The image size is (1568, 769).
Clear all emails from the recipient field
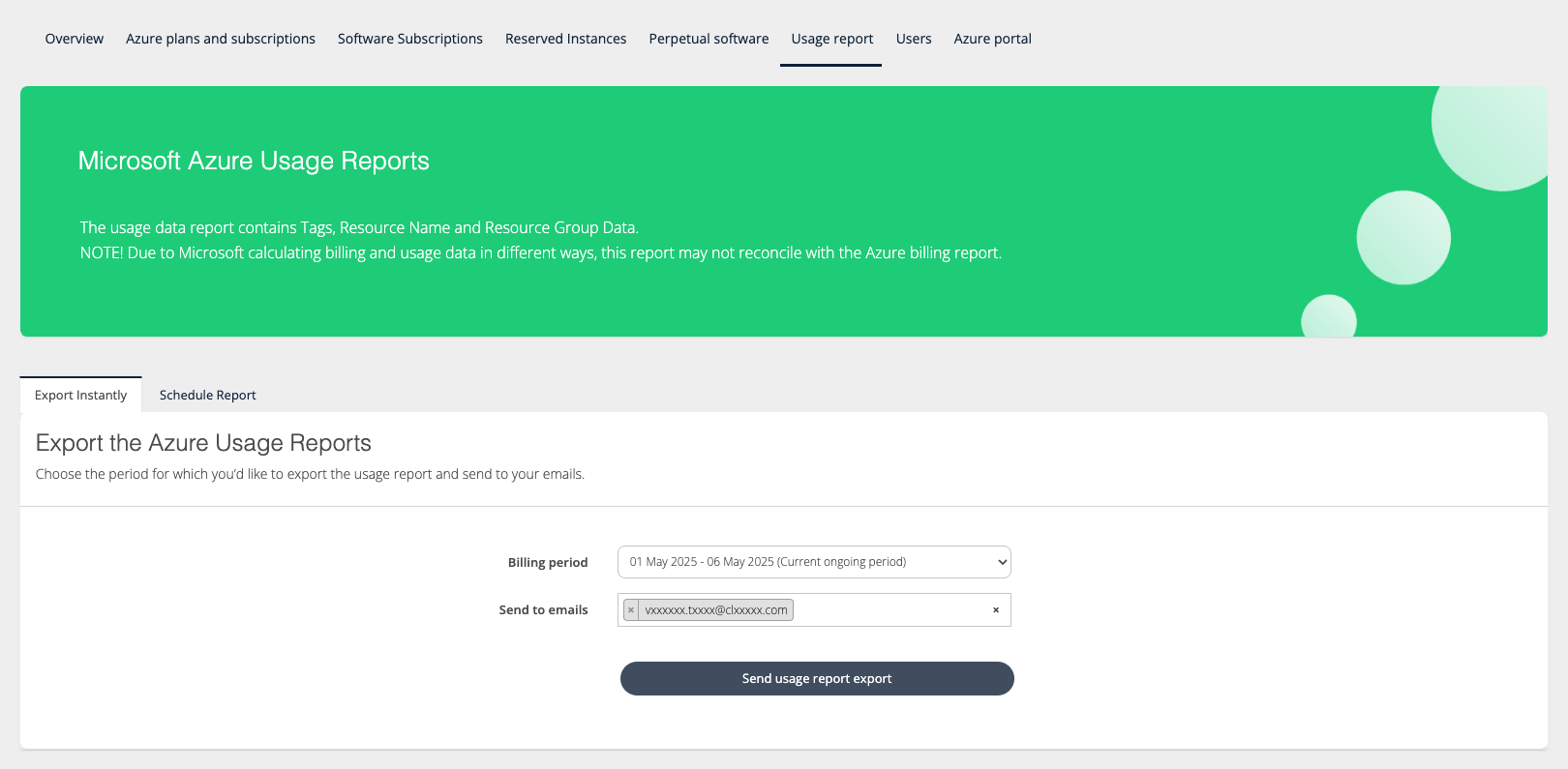pos(995,610)
